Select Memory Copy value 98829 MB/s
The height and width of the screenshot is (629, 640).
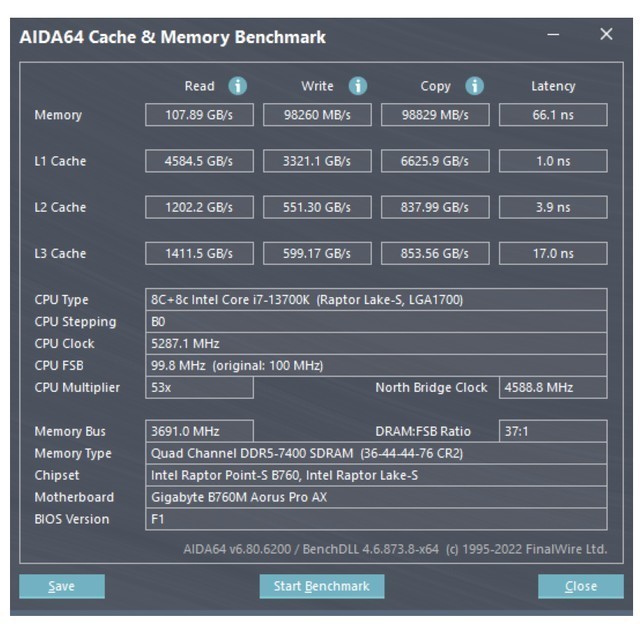(435, 115)
